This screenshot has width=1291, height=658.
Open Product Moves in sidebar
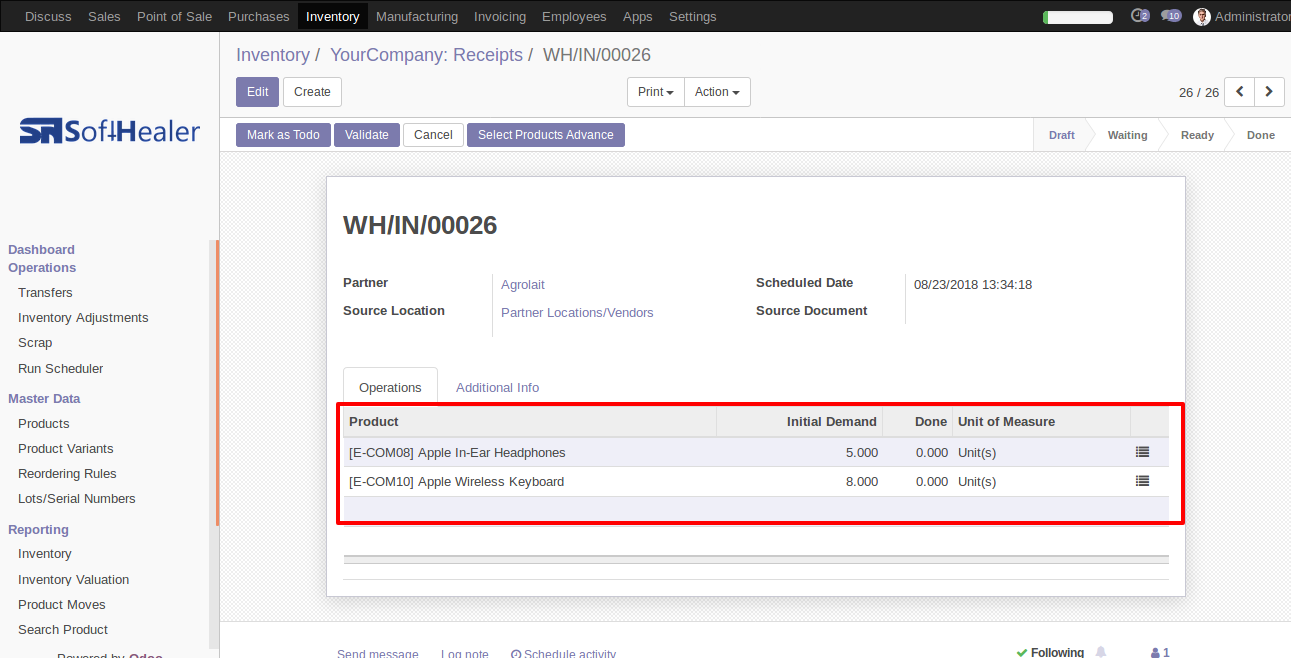[x=62, y=605]
